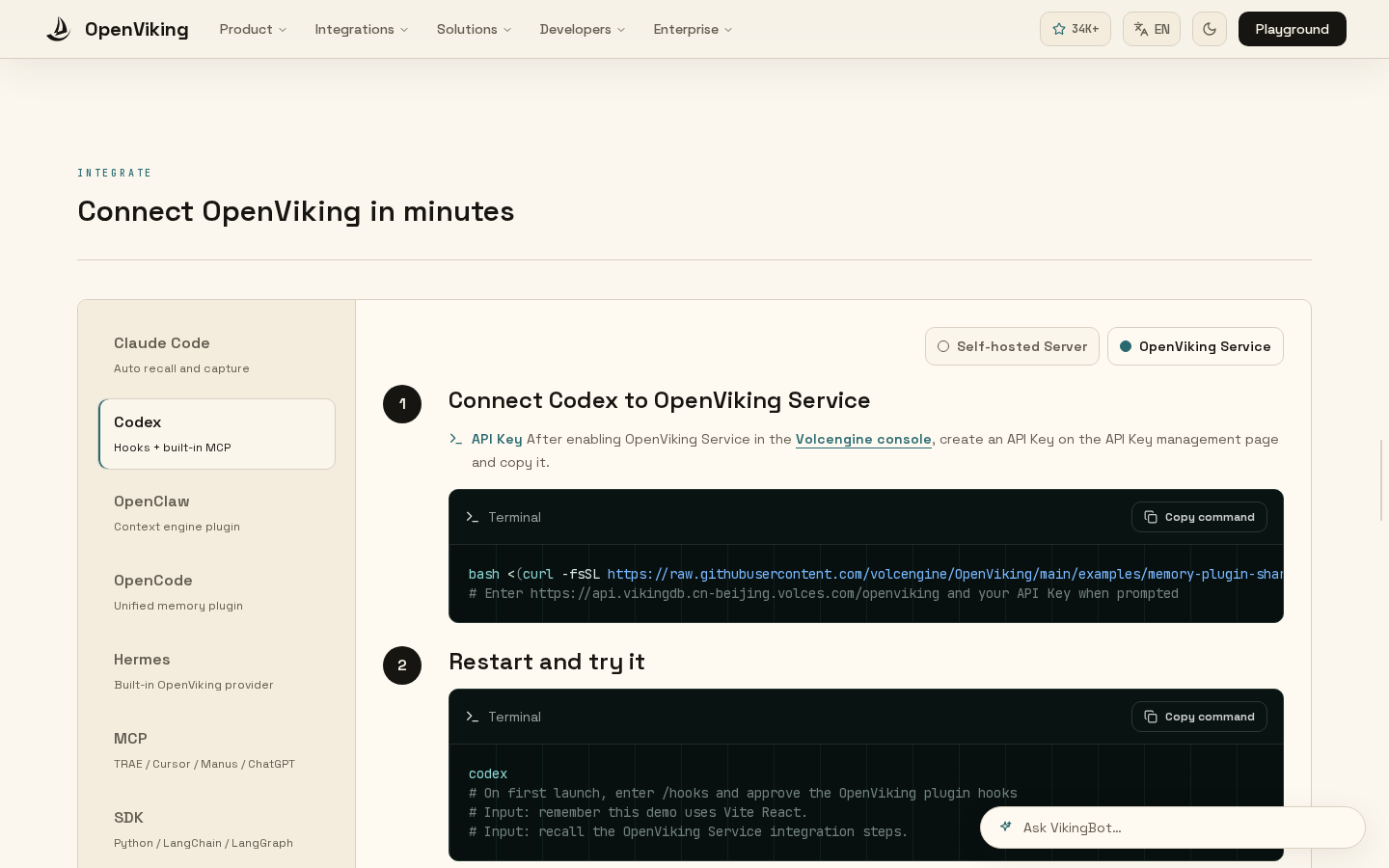
Task: Click the raw.githubusercontent.com URL in the terminal
Action: coord(945,574)
